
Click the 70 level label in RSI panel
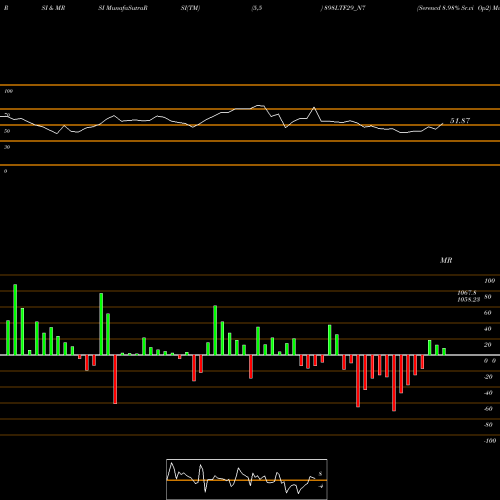click(7, 115)
